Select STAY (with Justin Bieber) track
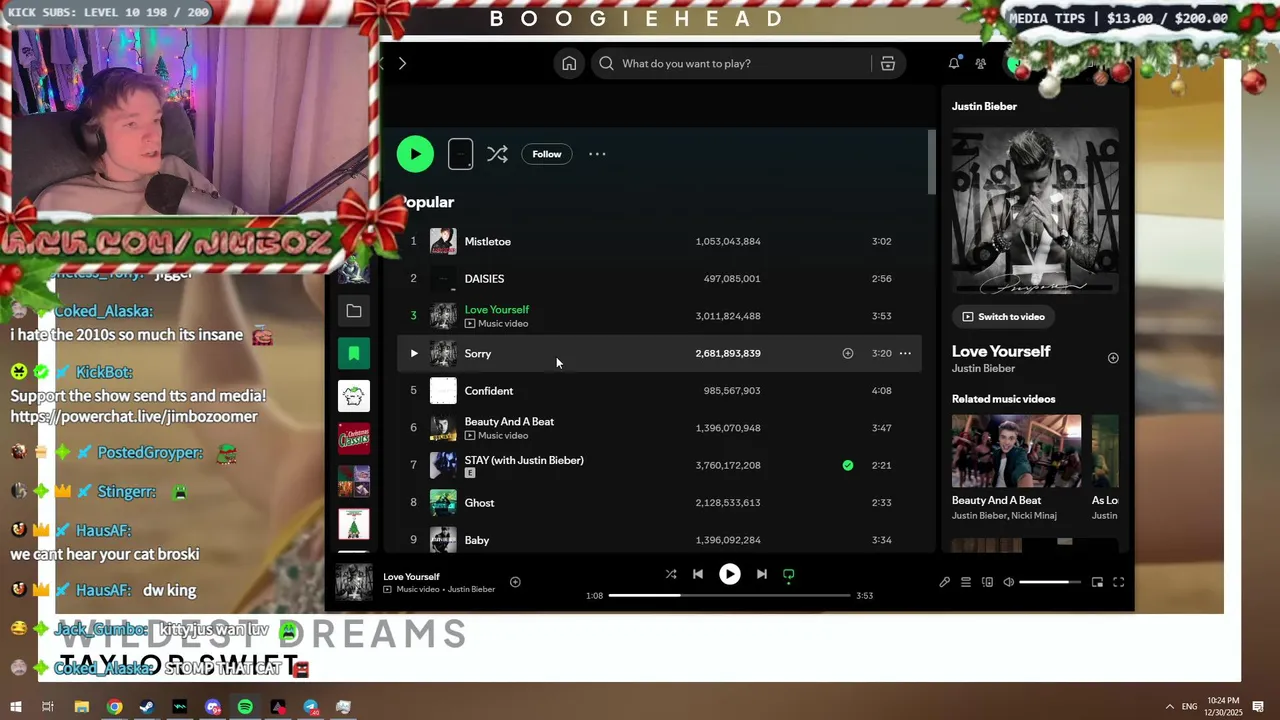 [x=659, y=465]
